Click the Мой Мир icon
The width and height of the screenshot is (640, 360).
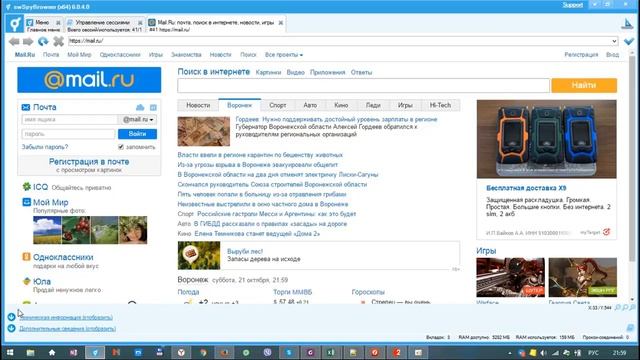(x=27, y=202)
